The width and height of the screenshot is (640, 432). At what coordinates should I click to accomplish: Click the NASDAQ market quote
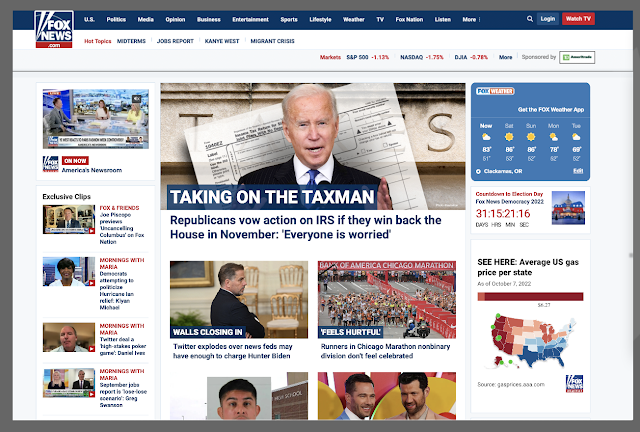(422, 57)
